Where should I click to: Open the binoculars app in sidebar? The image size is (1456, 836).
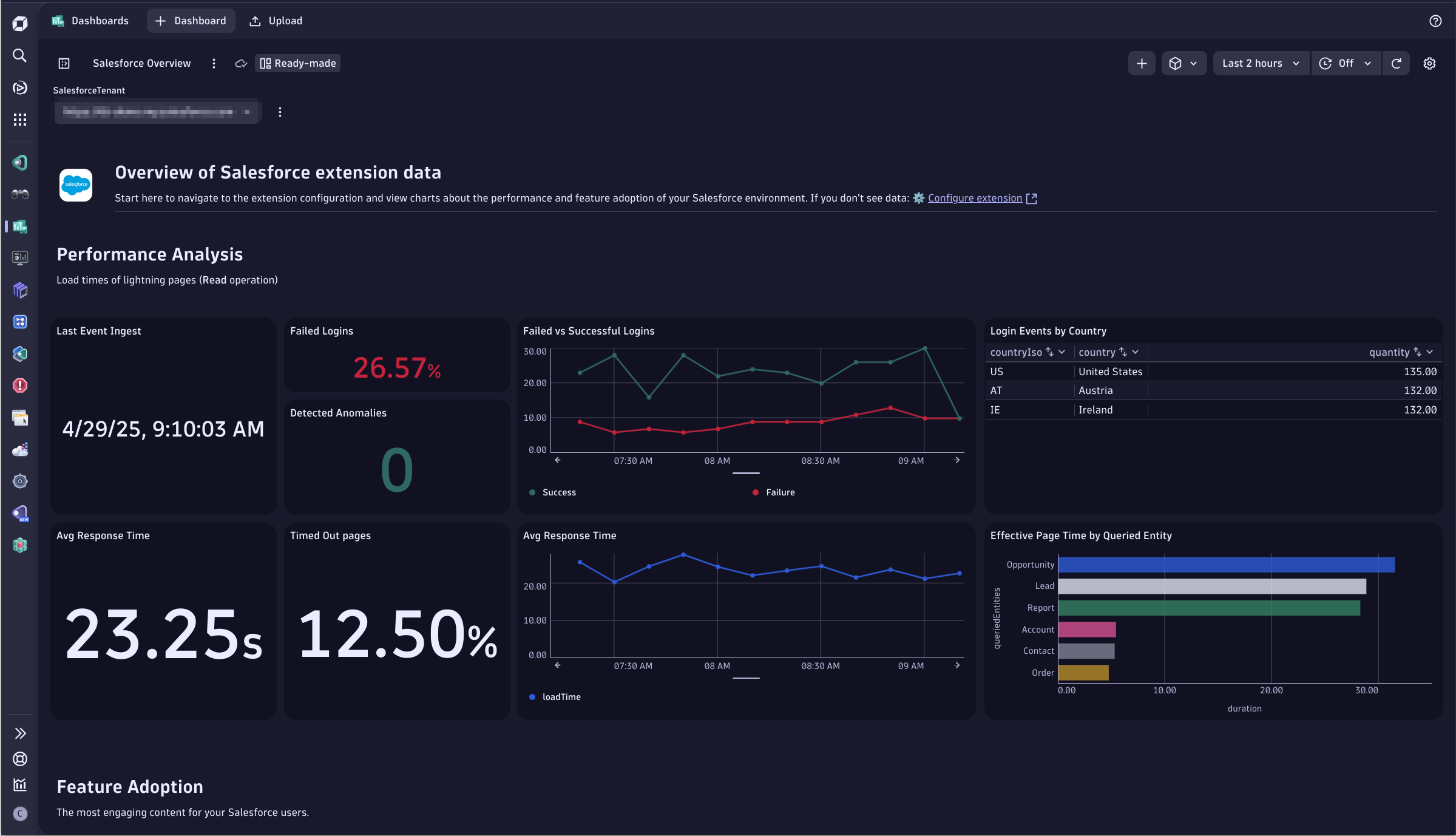pos(19,194)
